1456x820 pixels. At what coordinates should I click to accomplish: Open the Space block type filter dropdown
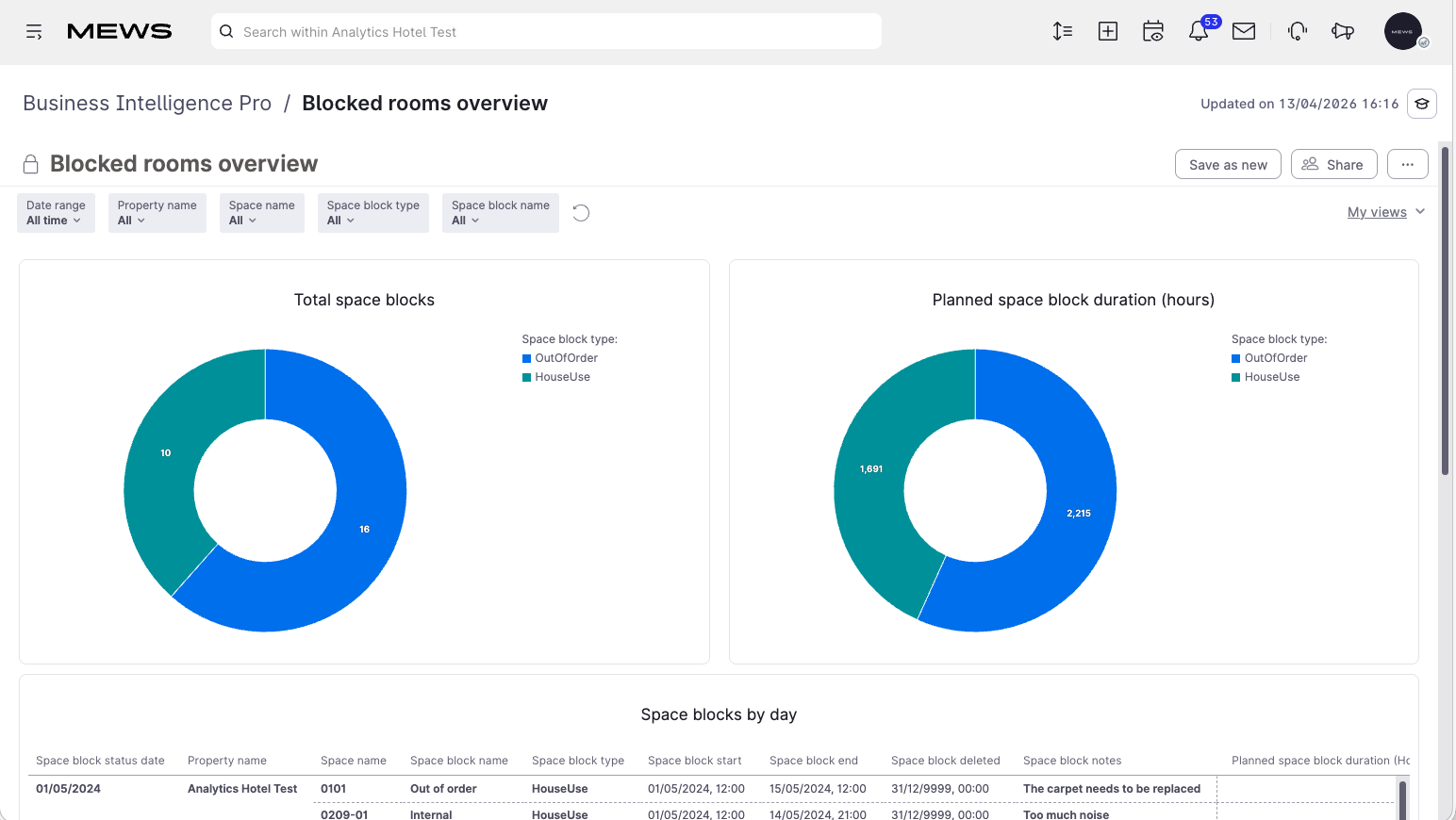click(372, 213)
